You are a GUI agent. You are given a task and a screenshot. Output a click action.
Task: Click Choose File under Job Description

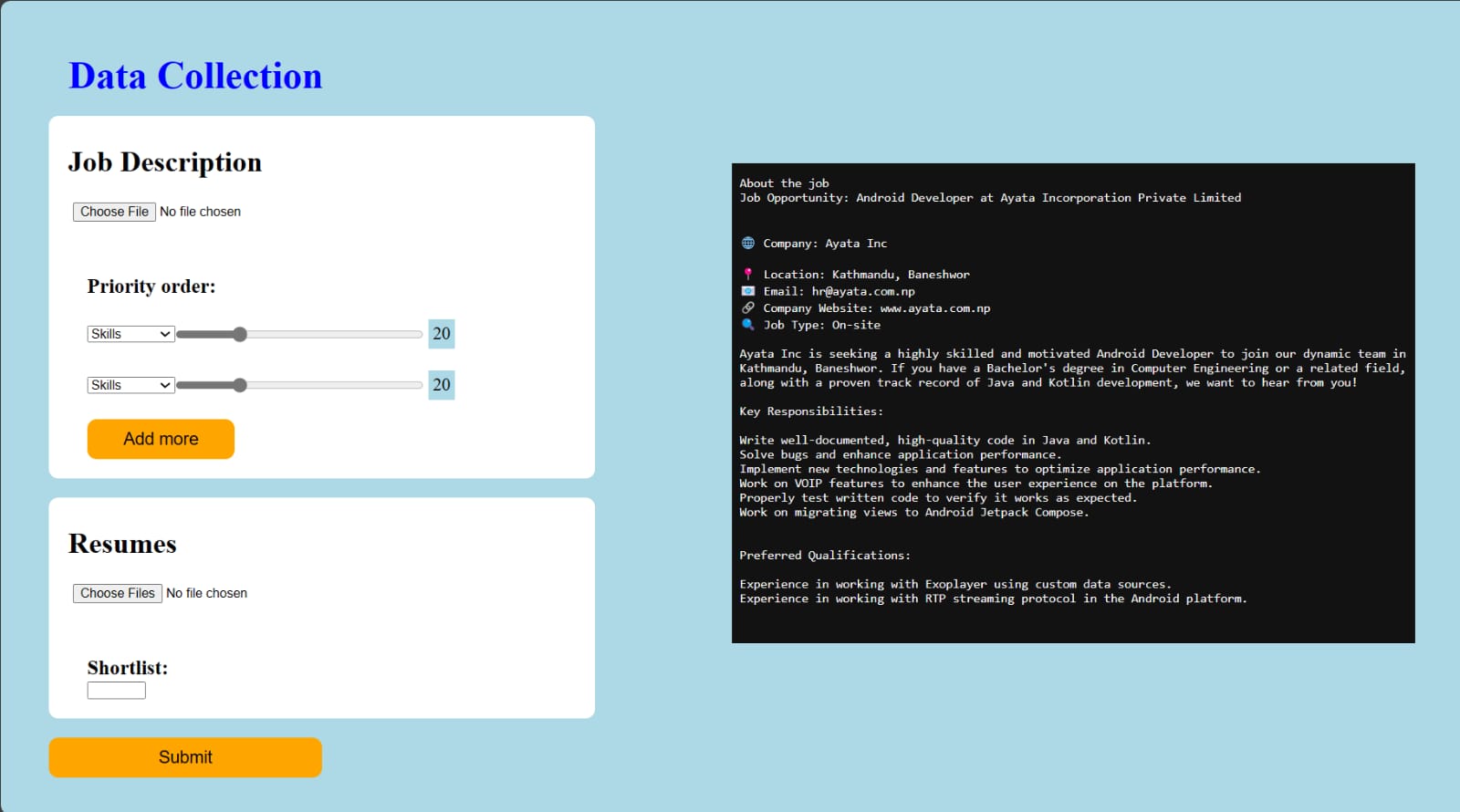pos(114,212)
